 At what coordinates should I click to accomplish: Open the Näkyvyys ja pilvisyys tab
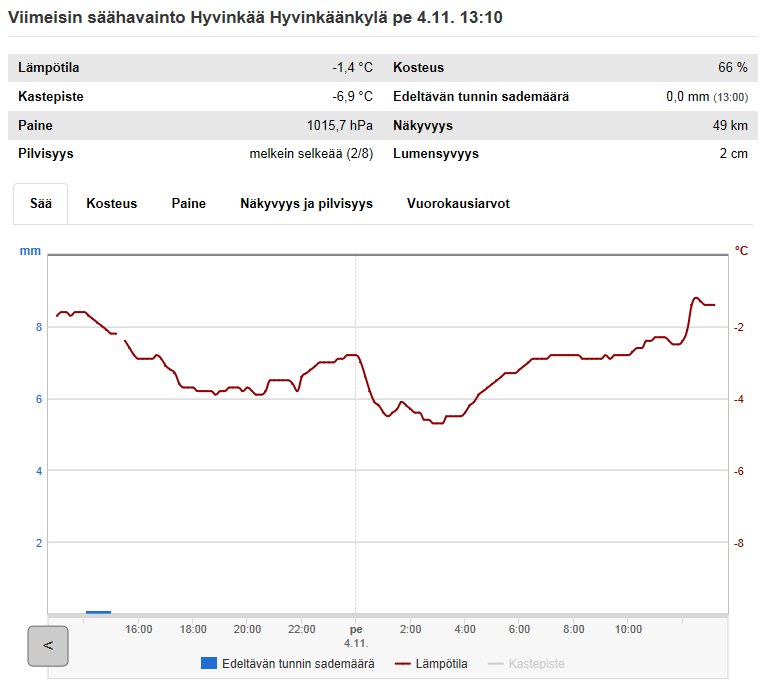pyautogui.click(x=306, y=203)
